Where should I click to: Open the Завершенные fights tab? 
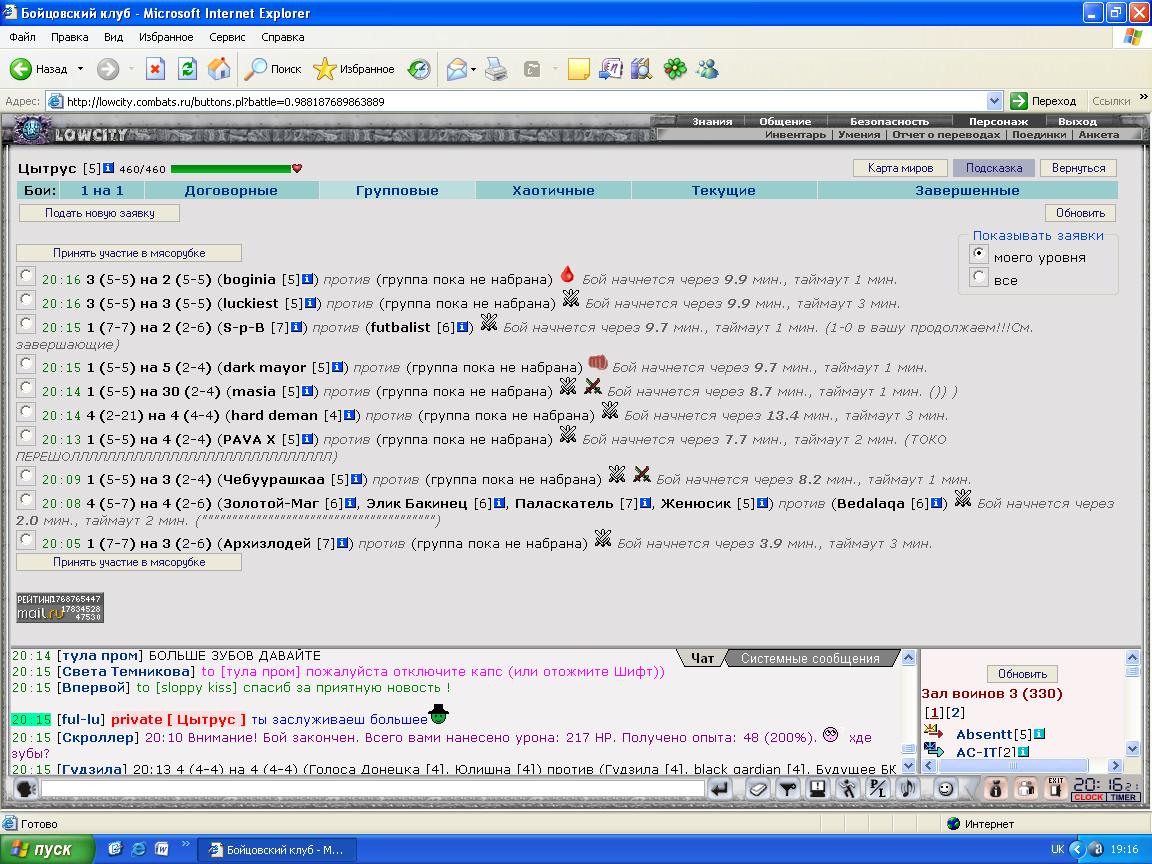pyautogui.click(x=967, y=190)
